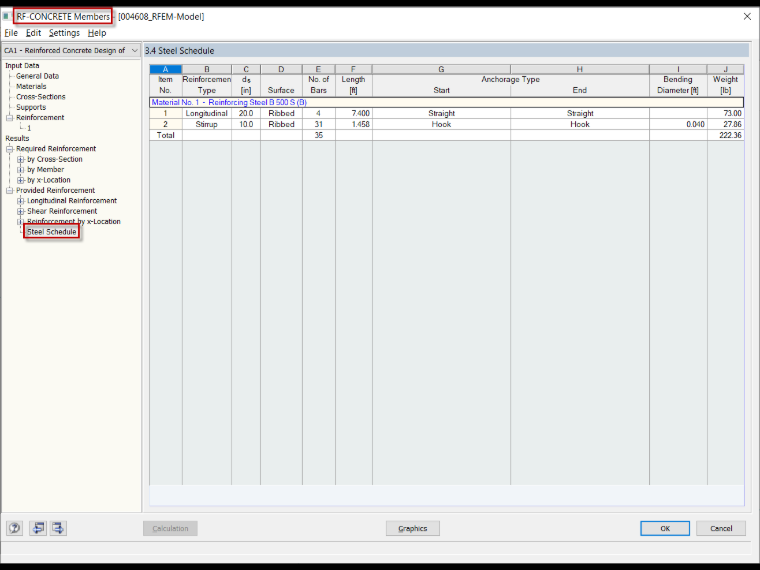
Task: Open the Settings menu
Action: pos(64,33)
